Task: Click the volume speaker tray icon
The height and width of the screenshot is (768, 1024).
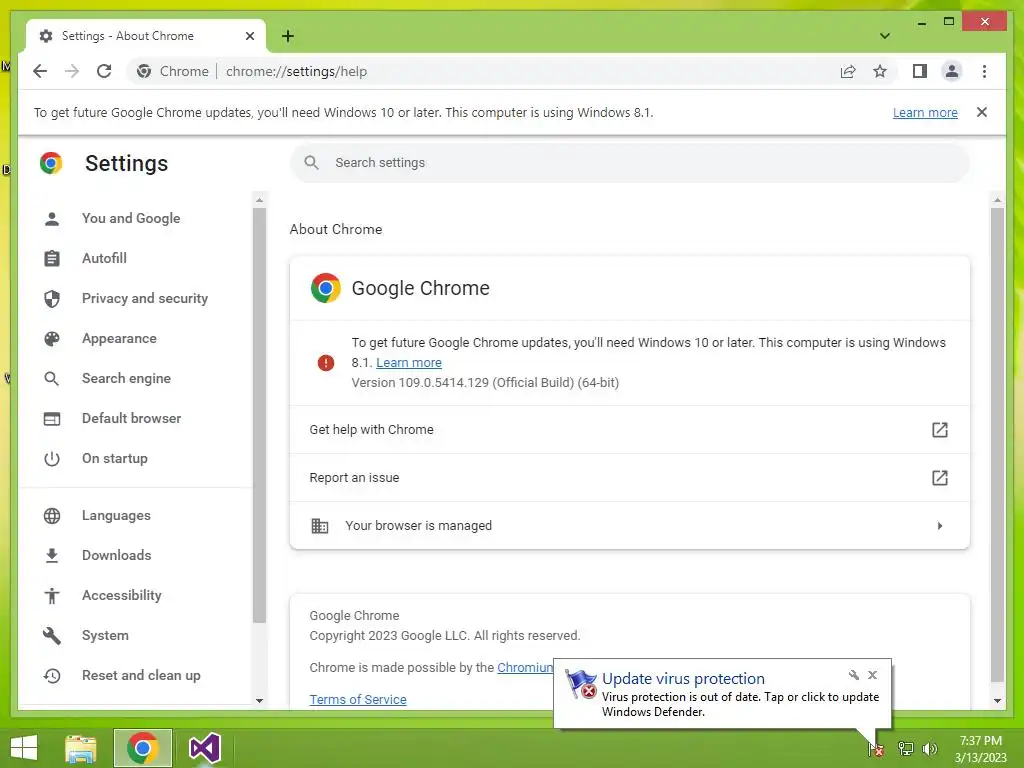Action: pos(929,748)
